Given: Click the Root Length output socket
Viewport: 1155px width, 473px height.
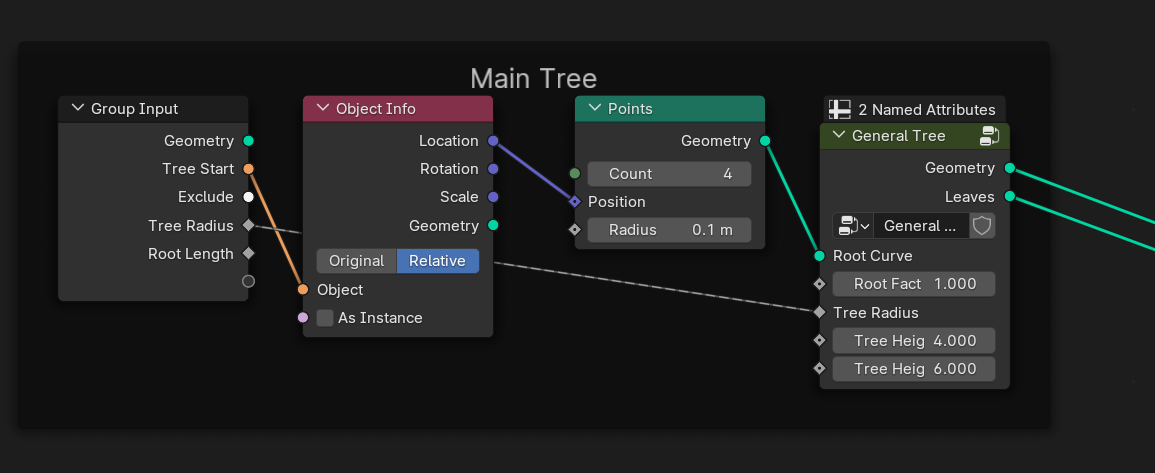Looking at the screenshot, I should point(248,253).
